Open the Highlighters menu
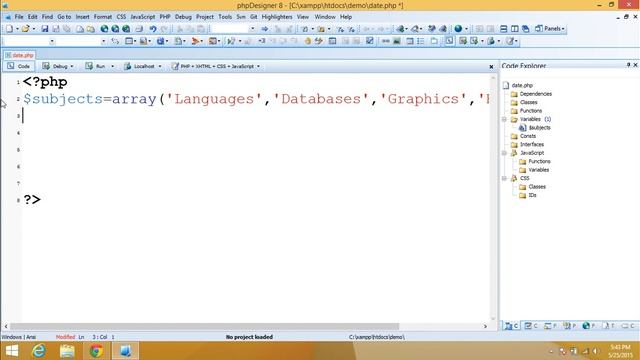640x360 pixels. pos(277,17)
